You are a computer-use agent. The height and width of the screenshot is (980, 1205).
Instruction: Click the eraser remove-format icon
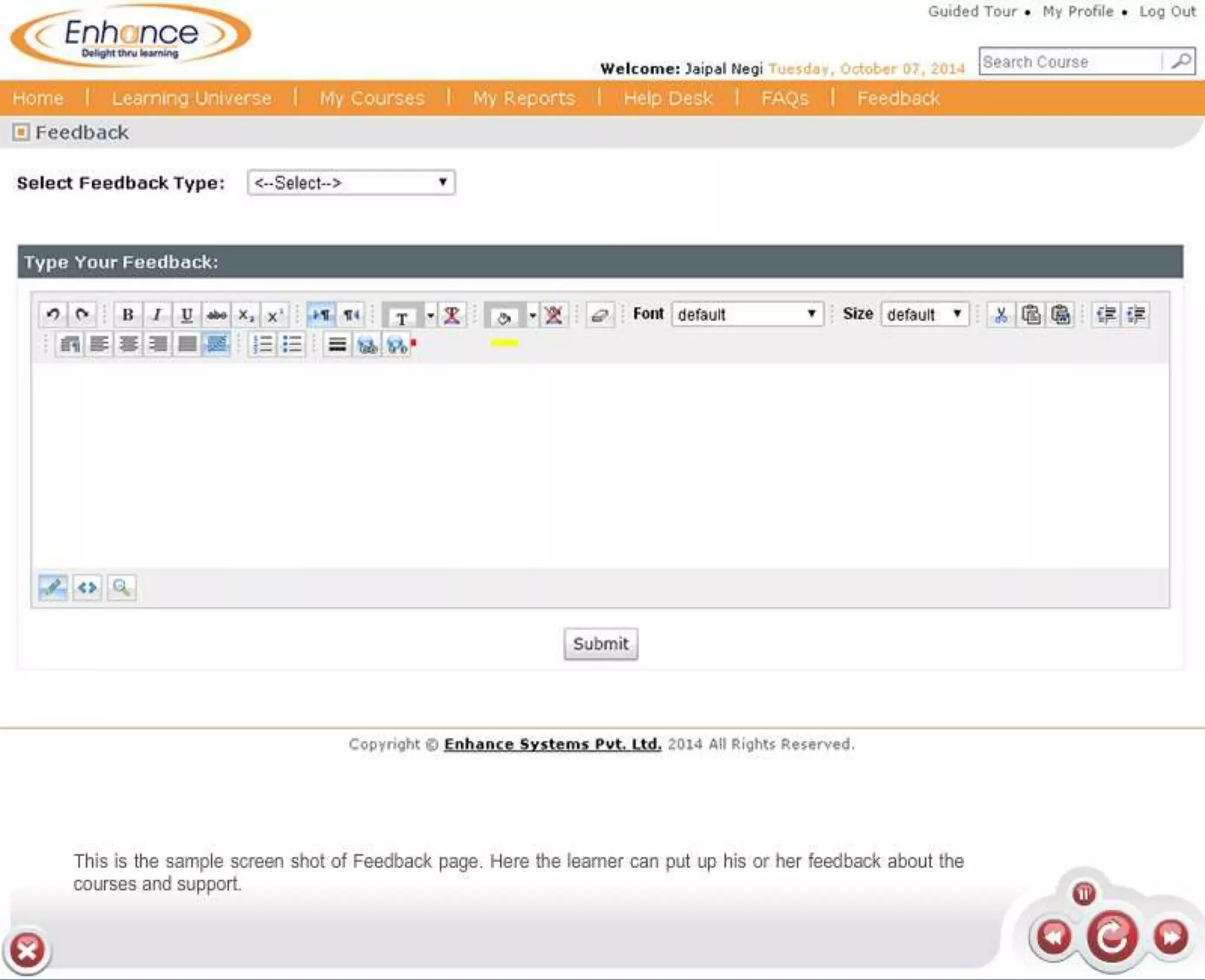click(600, 315)
